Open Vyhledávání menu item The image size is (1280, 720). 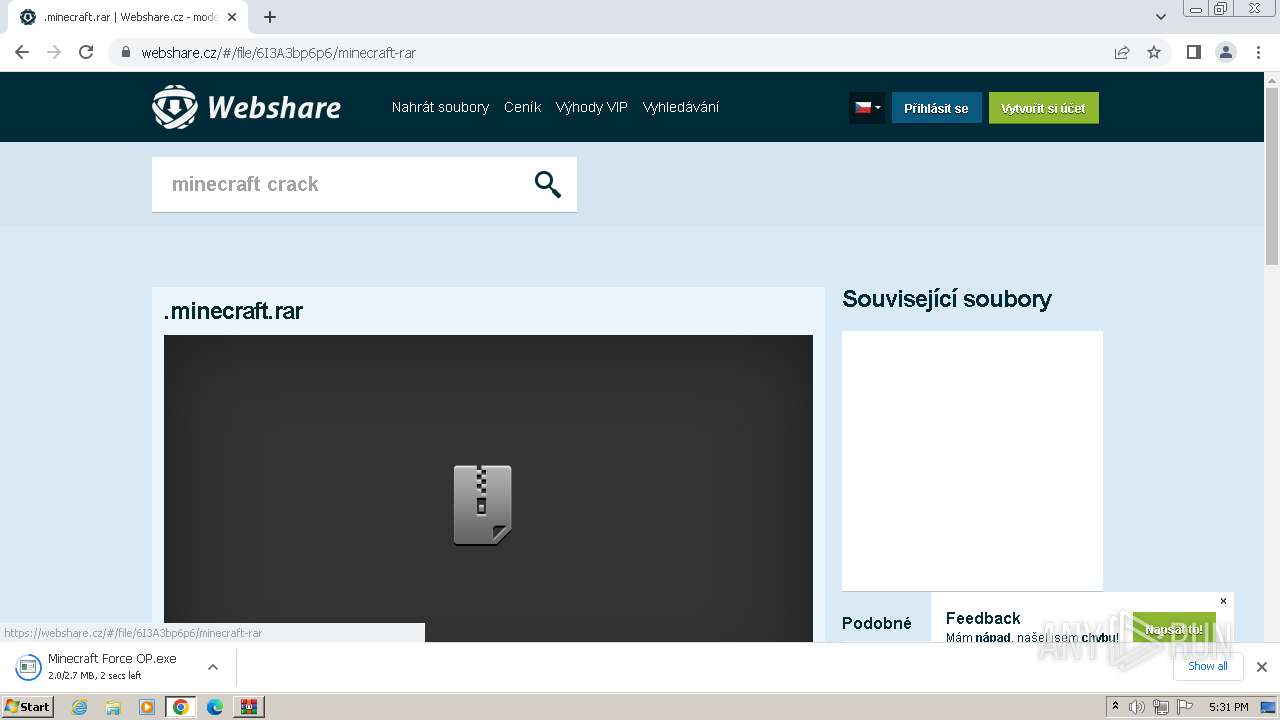681,107
